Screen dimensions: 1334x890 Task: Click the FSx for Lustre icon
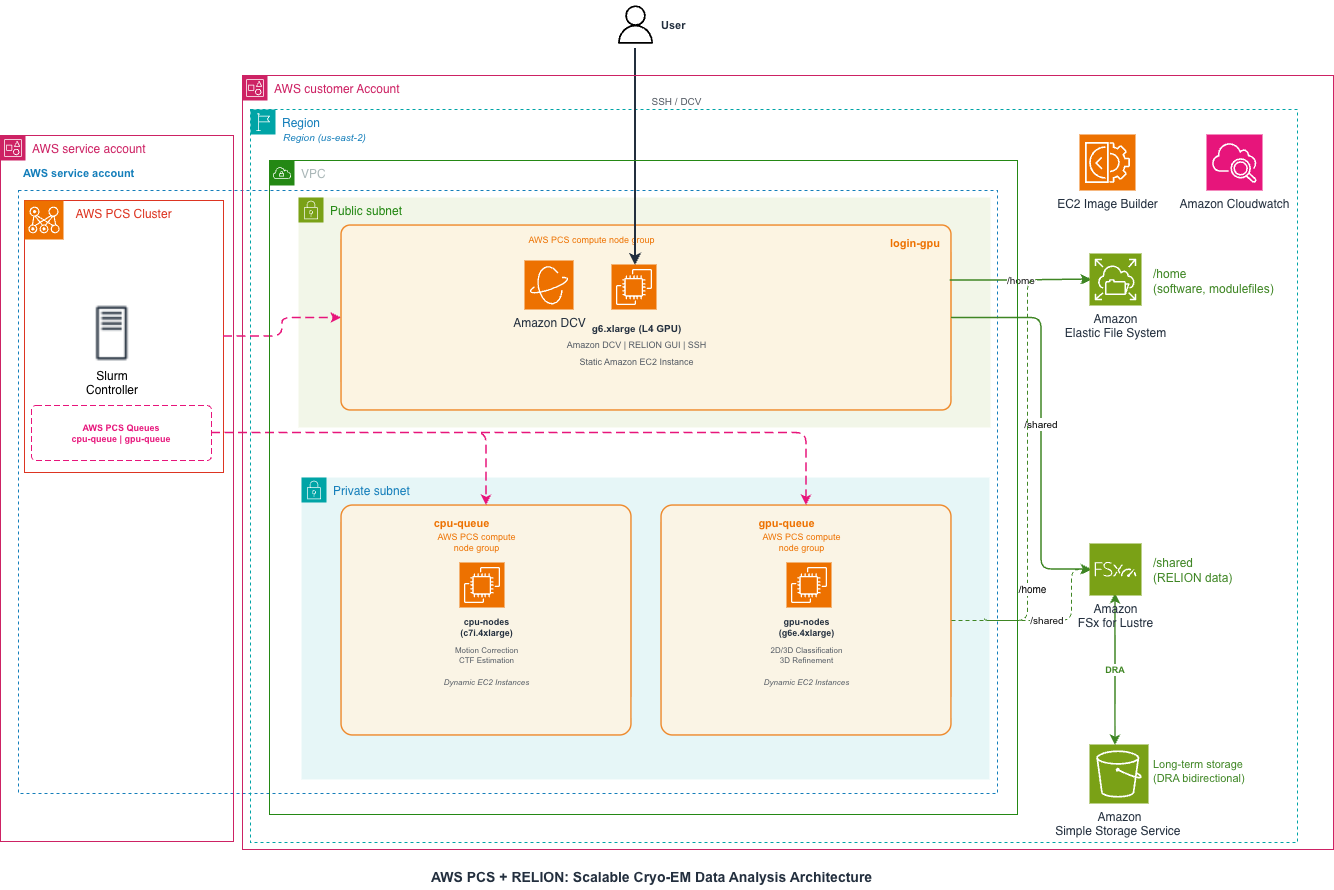(1115, 570)
